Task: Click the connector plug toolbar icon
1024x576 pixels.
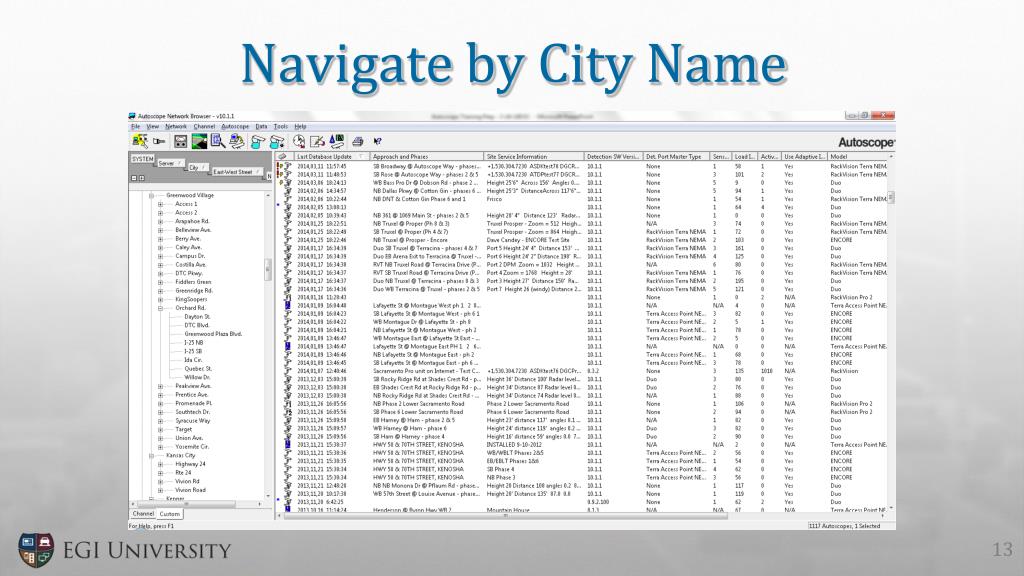Action: [159, 141]
